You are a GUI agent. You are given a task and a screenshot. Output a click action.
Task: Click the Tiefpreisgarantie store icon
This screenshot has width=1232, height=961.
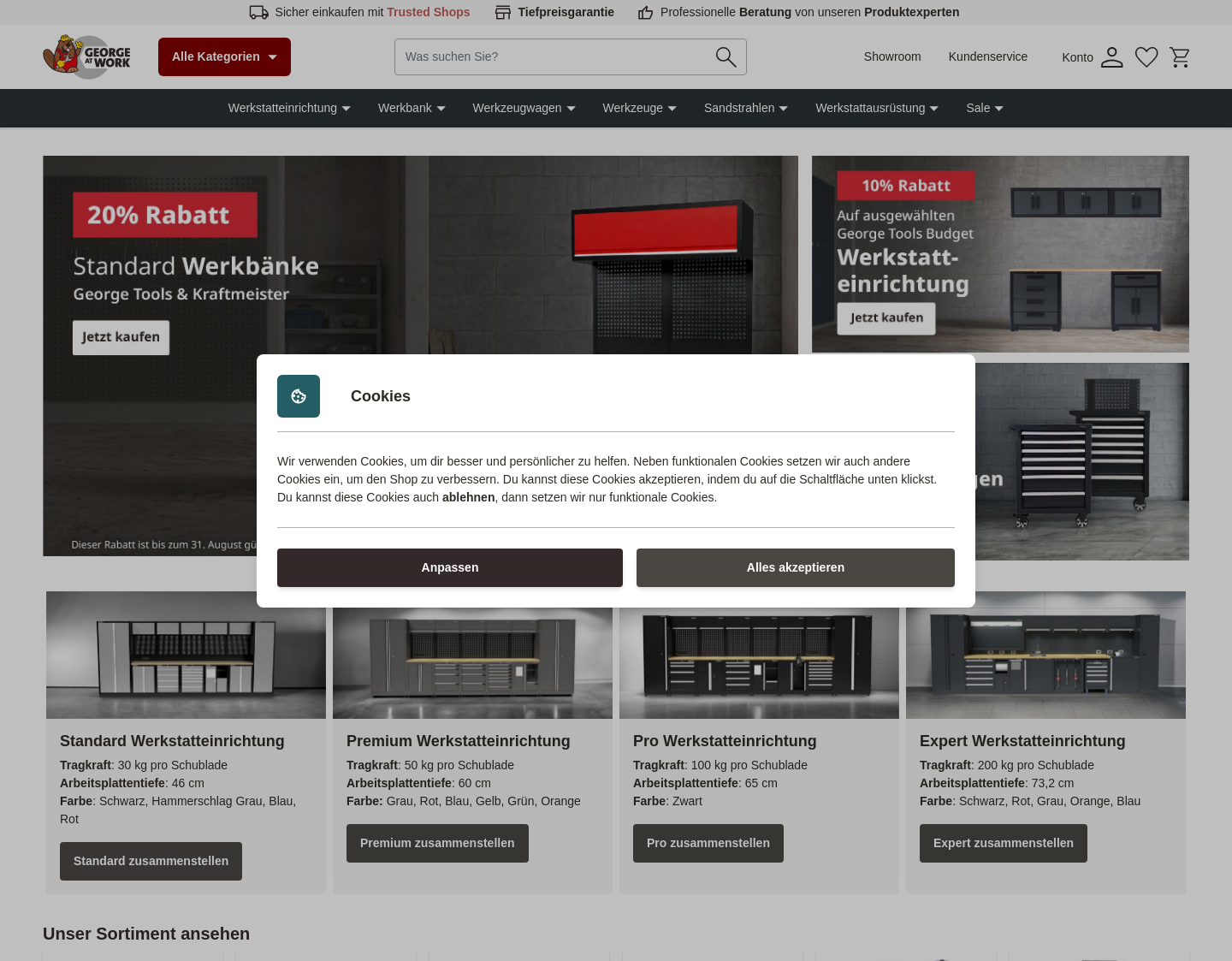(503, 12)
